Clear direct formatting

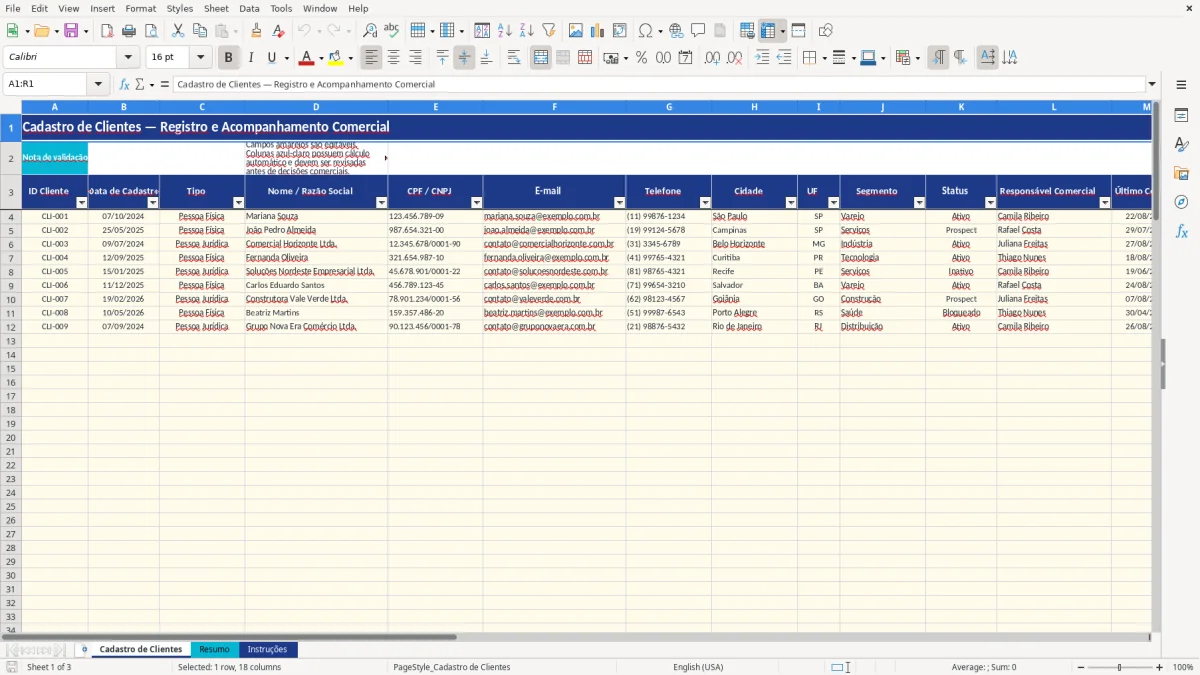[x=278, y=31]
